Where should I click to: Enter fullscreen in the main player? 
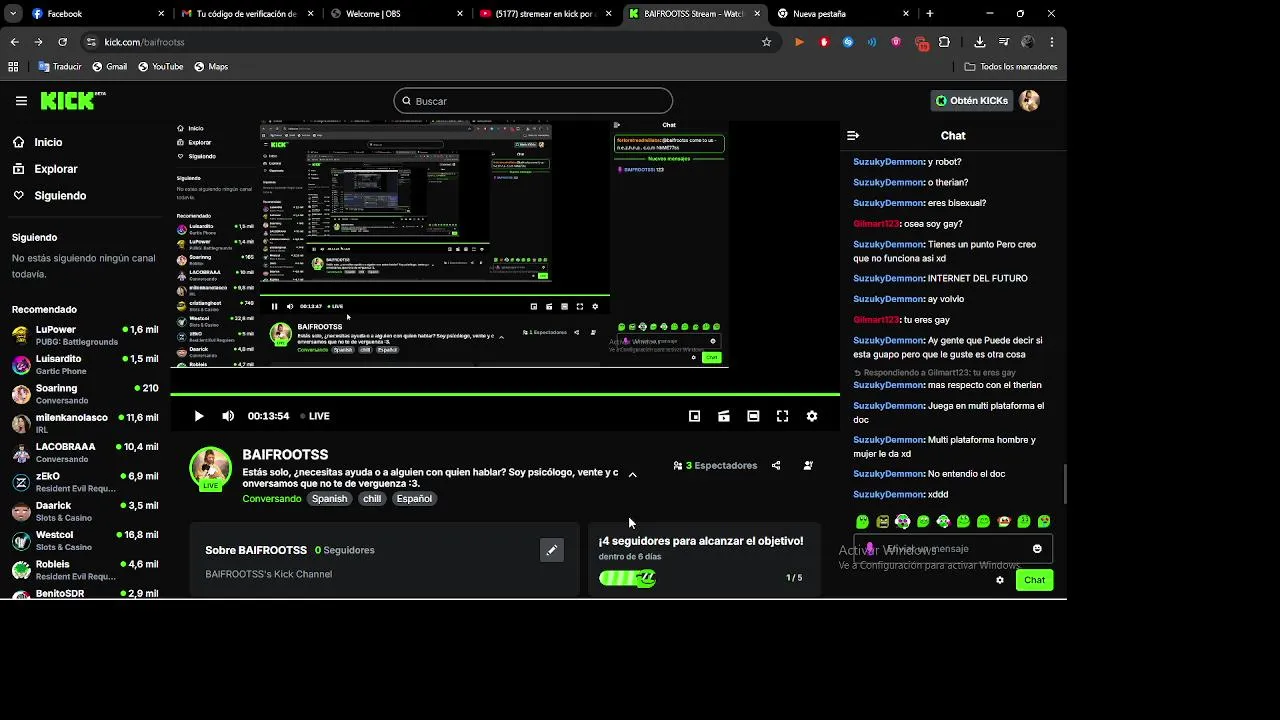[x=782, y=416]
